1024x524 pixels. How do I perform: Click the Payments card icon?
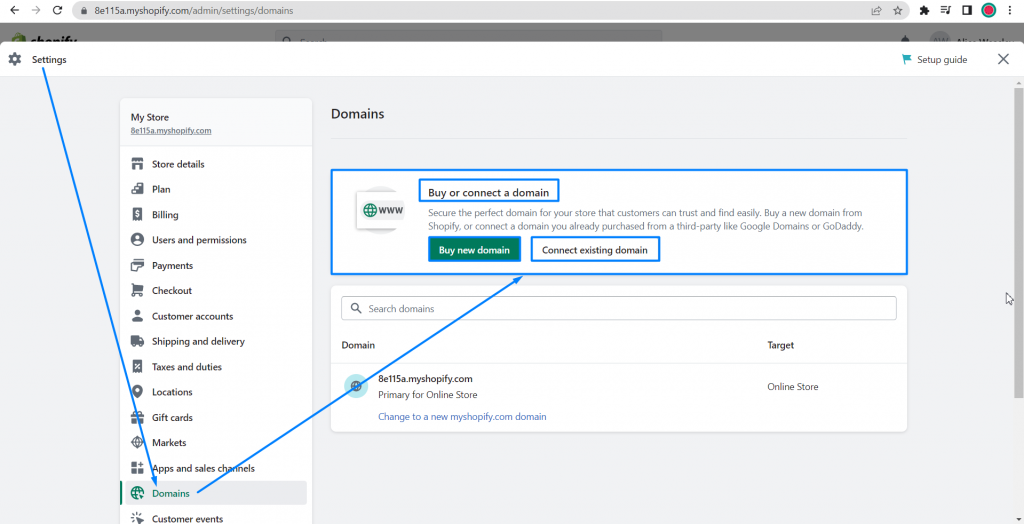click(x=137, y=265)
